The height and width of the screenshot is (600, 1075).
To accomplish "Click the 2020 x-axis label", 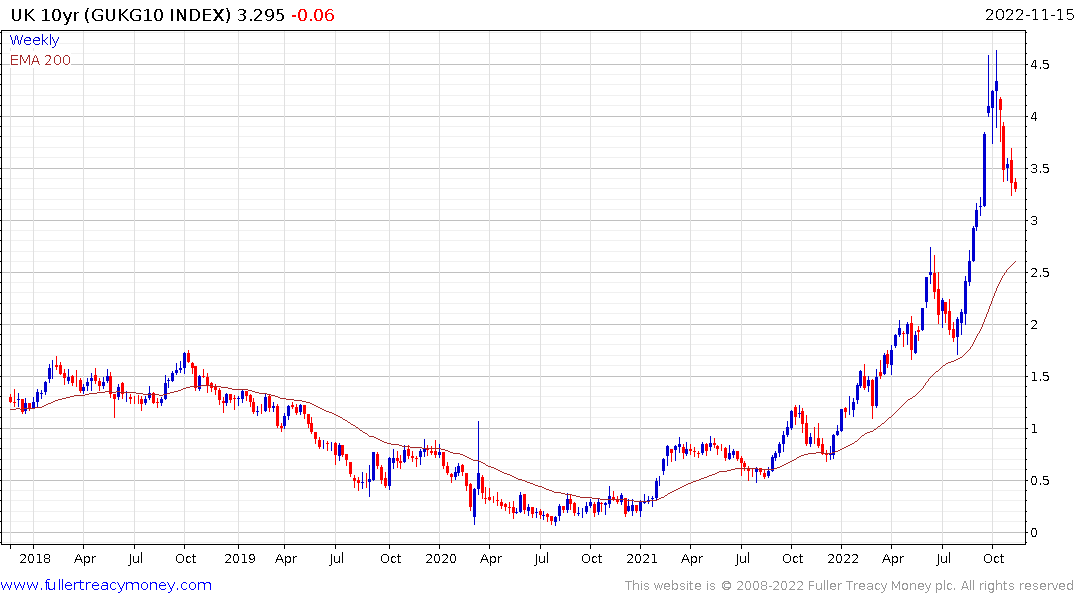I will pos(441,558).
